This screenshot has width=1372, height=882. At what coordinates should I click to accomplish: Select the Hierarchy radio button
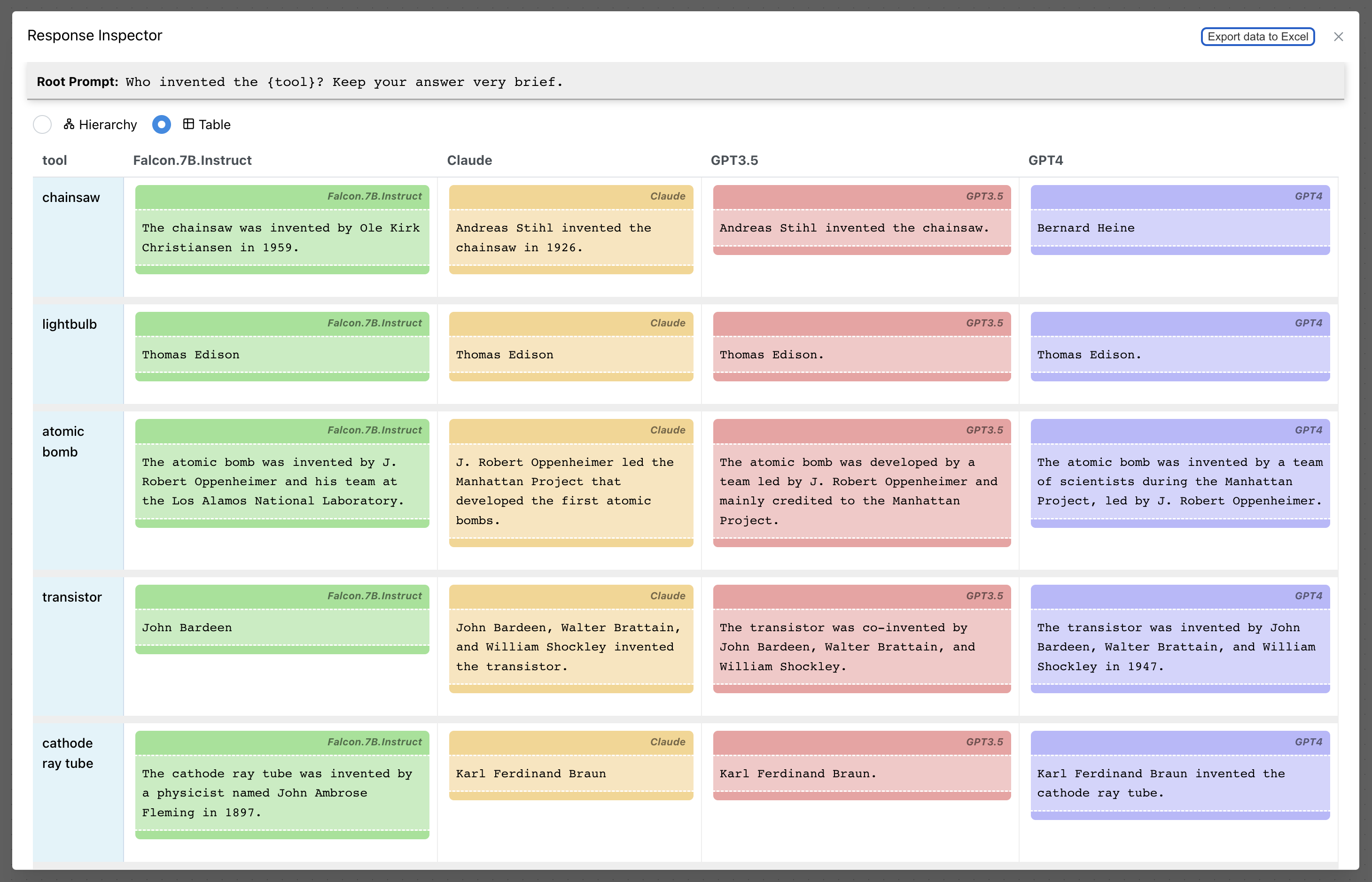42,124
